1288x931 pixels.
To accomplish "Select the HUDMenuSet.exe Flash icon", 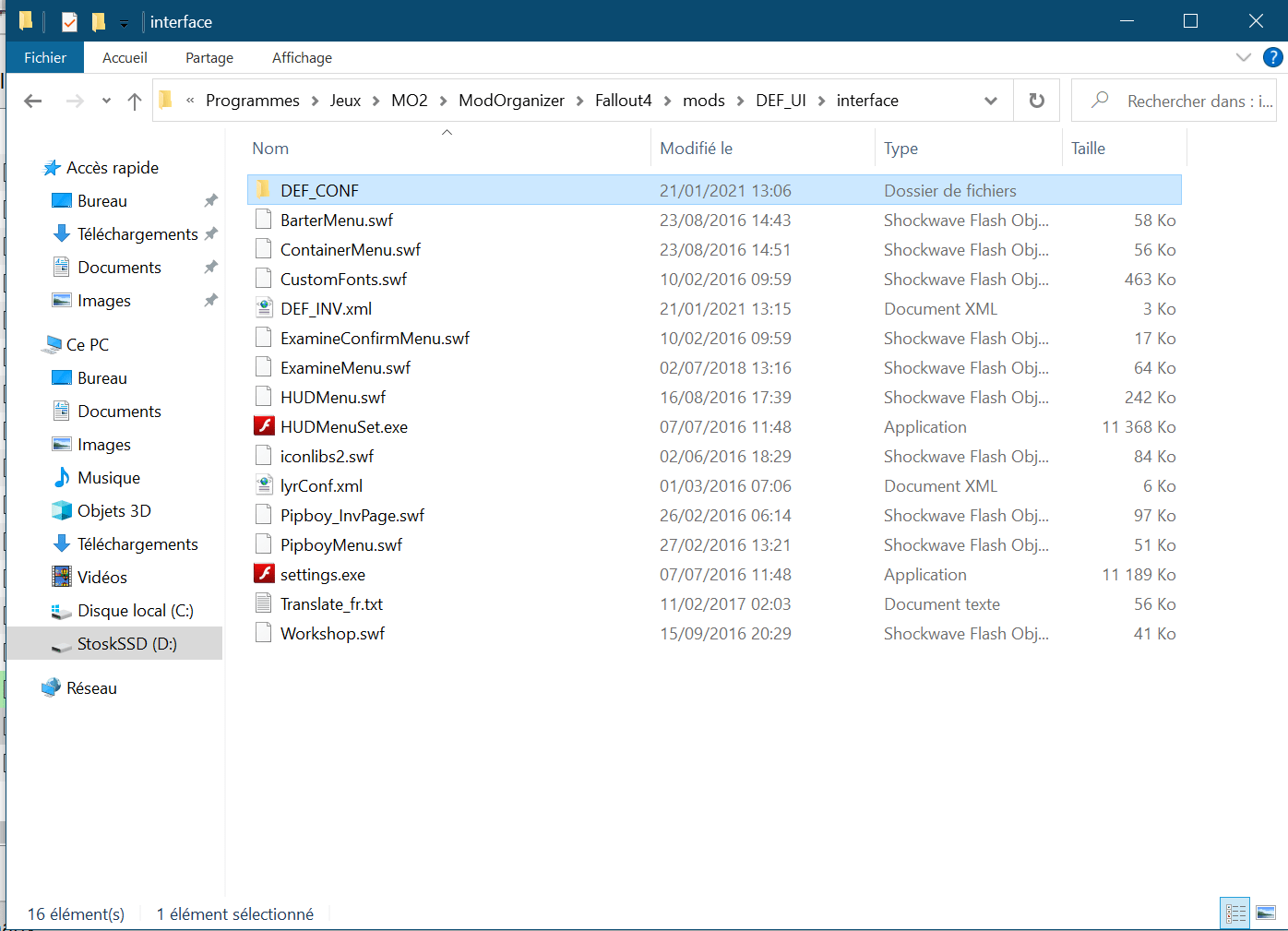I will (x=264, y=426).
